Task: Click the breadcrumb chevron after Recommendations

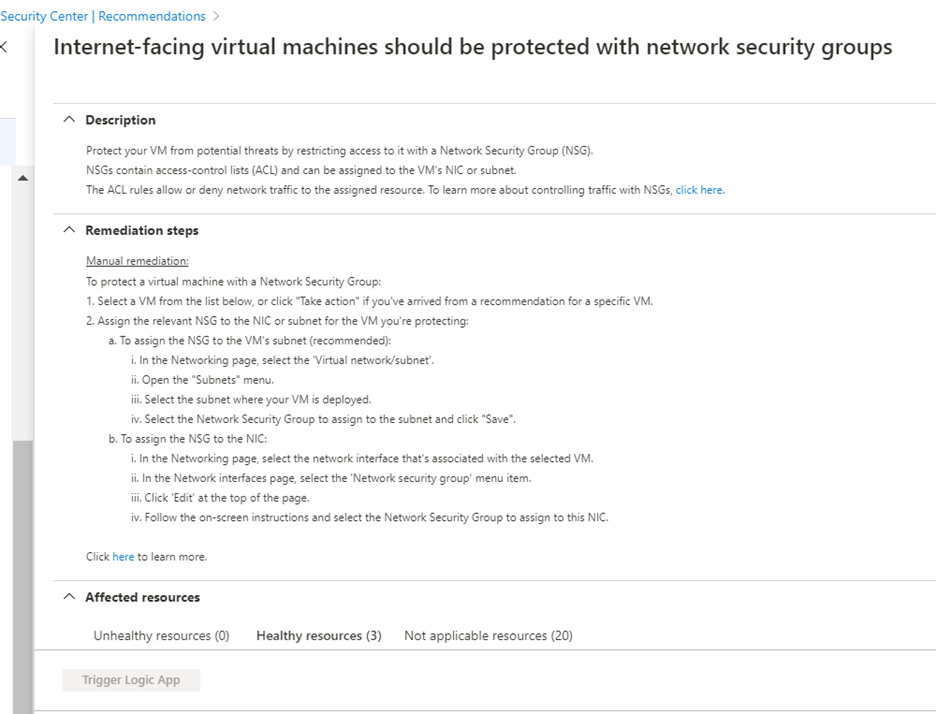Action: (x=217, y=16)
